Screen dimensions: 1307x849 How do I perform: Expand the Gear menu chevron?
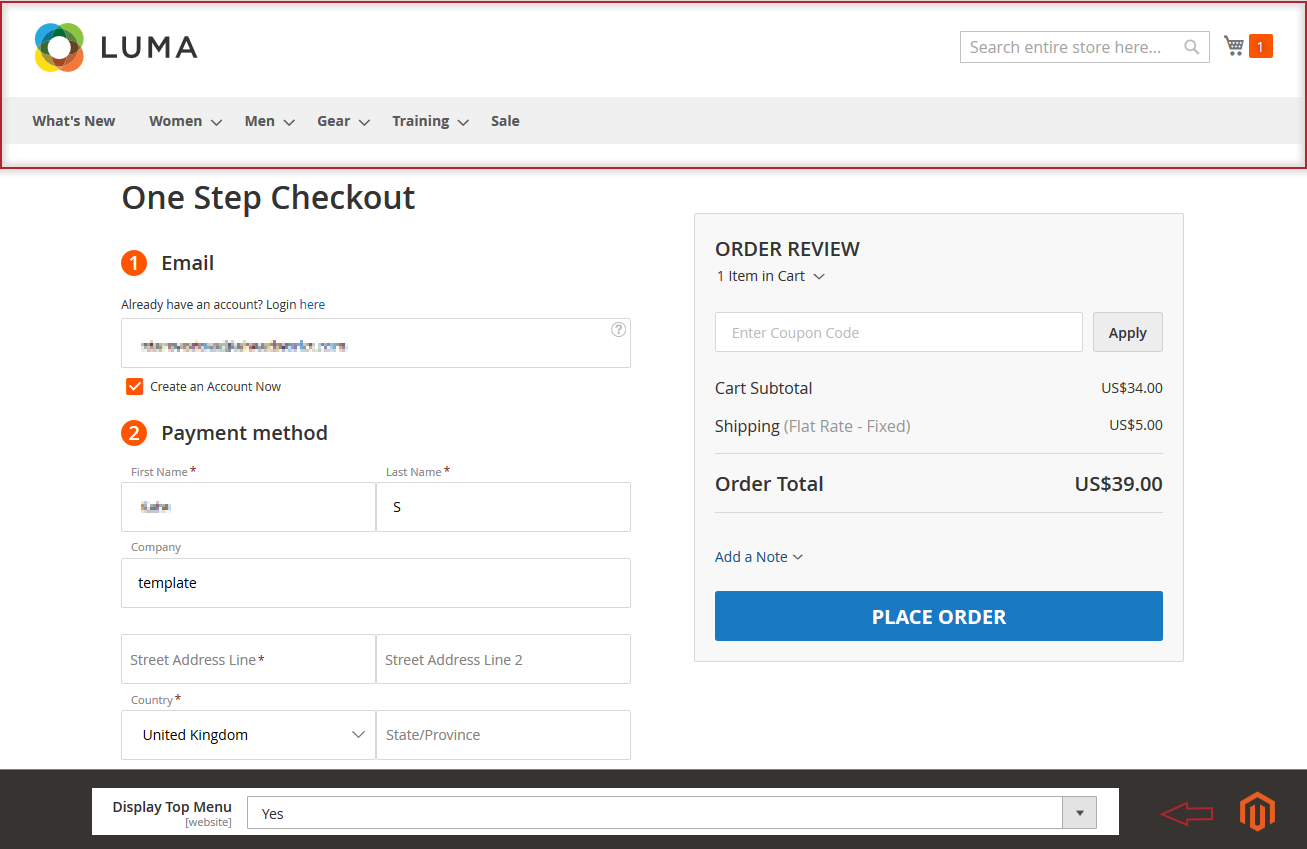click(x=364, y=122)
